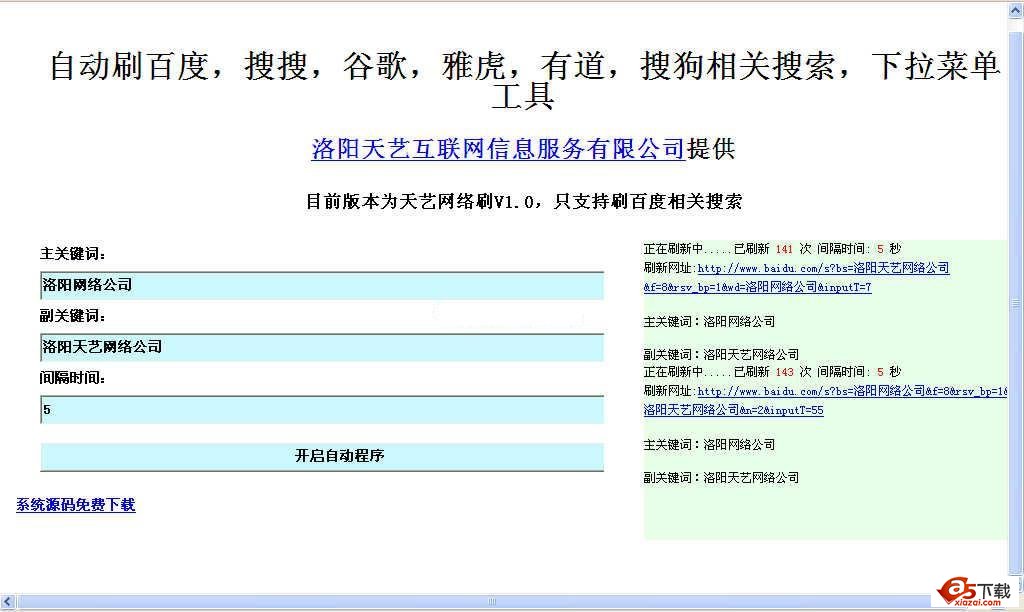
Task: Click the horizontal scrollbar left arrow
Action: click(x=8, y=602)
